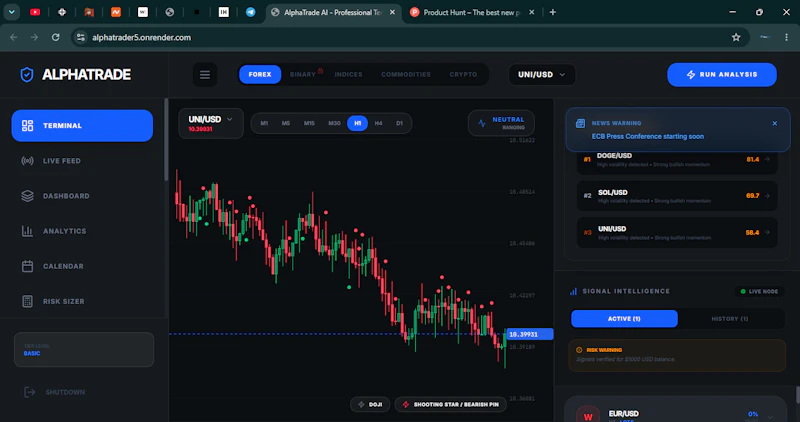Click the Analytics bar chart icon
Image resolution: width=800 pixels, height=422 pixels.
(x=28, y=231)
